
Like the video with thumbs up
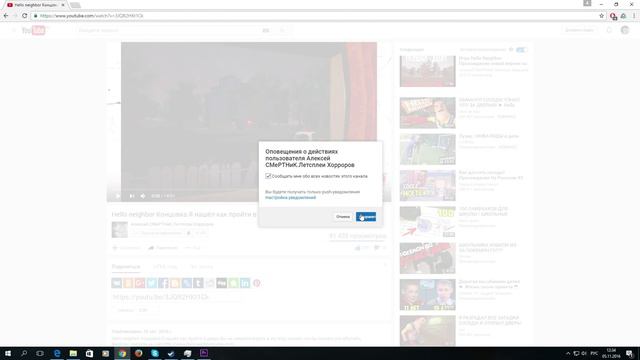coord(361,248)
